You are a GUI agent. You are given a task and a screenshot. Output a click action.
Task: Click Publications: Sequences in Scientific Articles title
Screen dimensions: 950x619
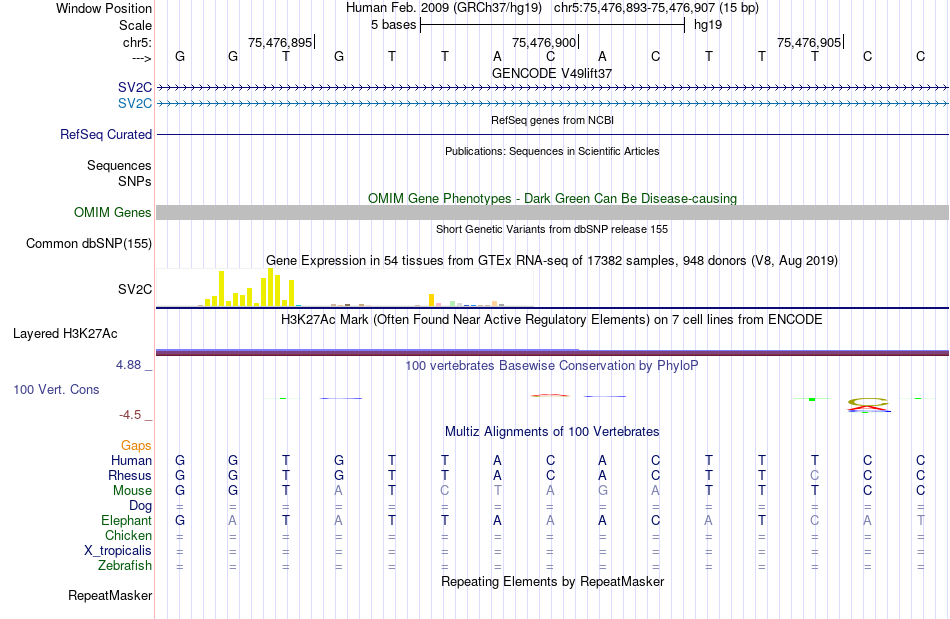[x=552, y=151]
